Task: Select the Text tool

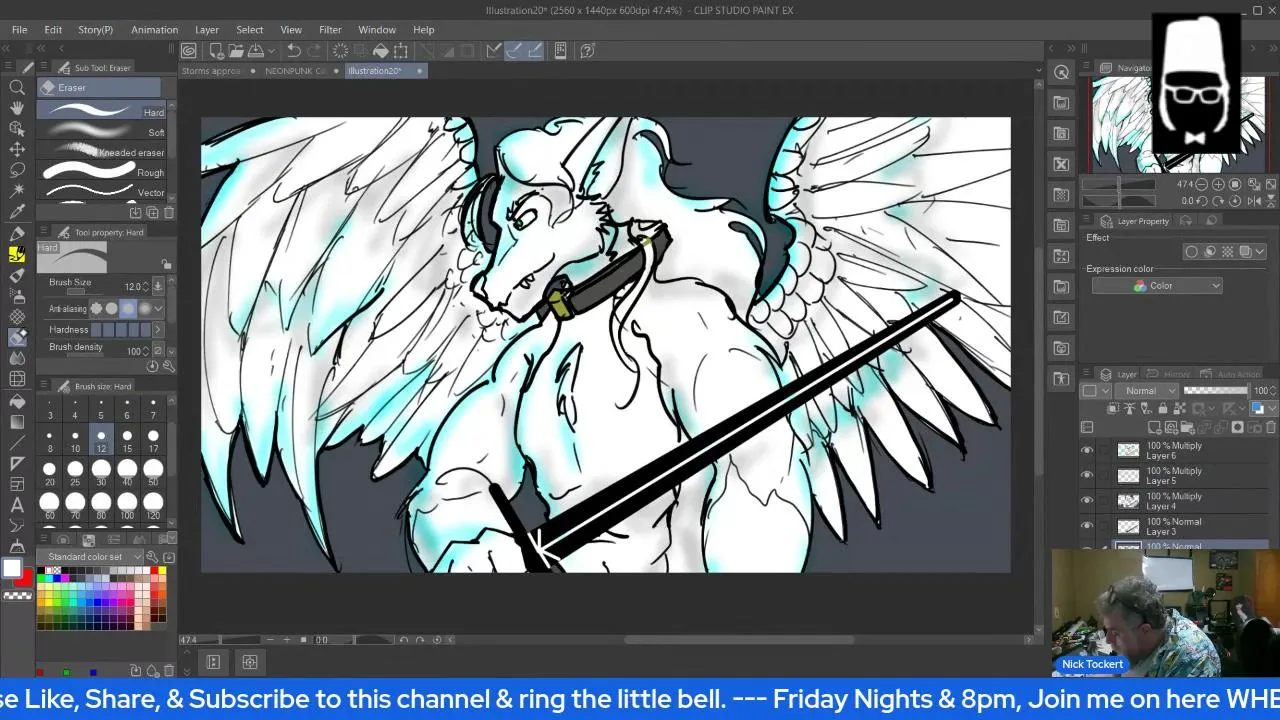Action: point(17,505)
